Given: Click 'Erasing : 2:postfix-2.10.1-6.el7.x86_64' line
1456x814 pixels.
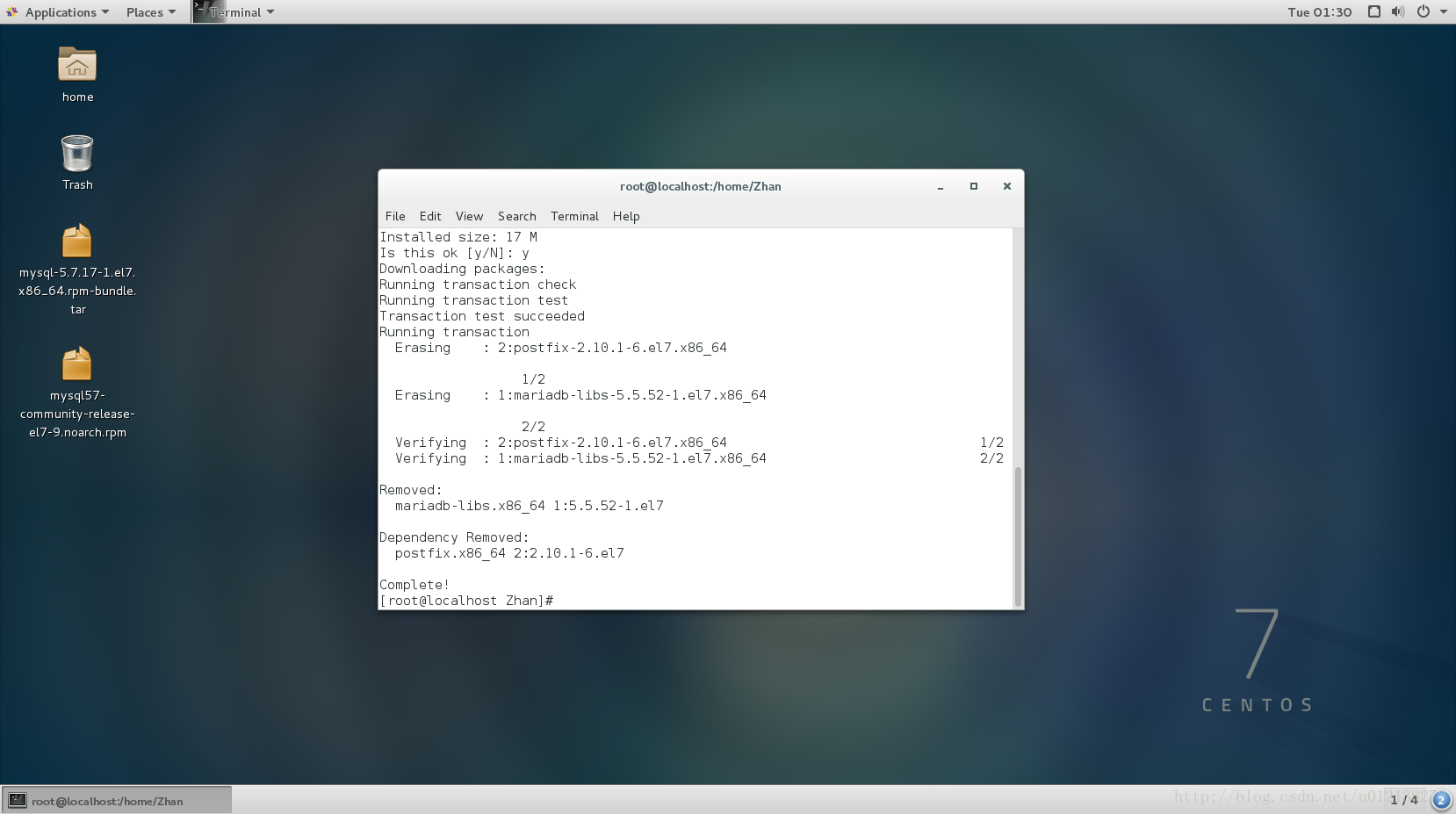Looking at the screenshot, I should 561,348.
